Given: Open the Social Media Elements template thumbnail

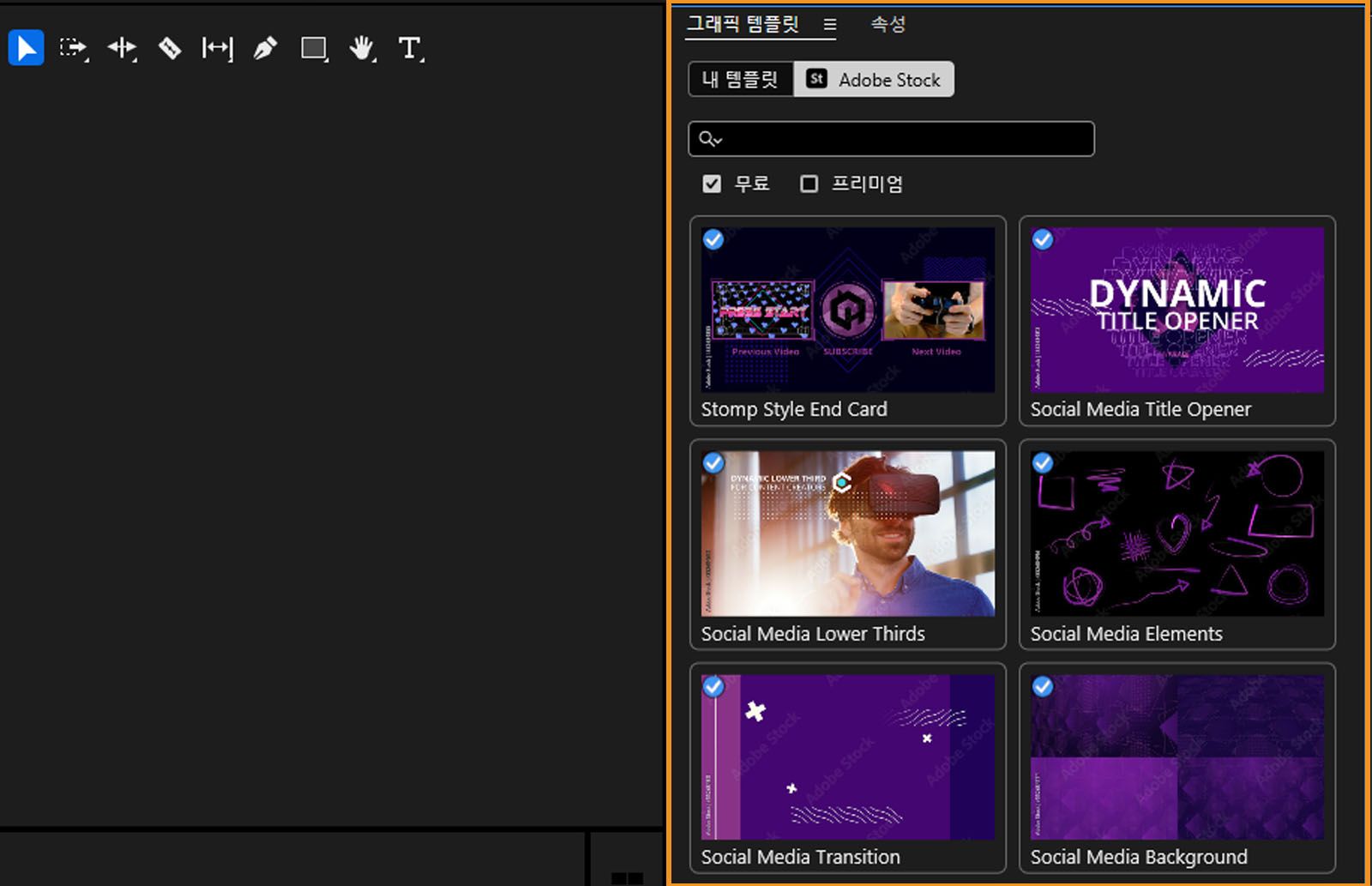Looking at the screenshot, I should [1176, 534].
